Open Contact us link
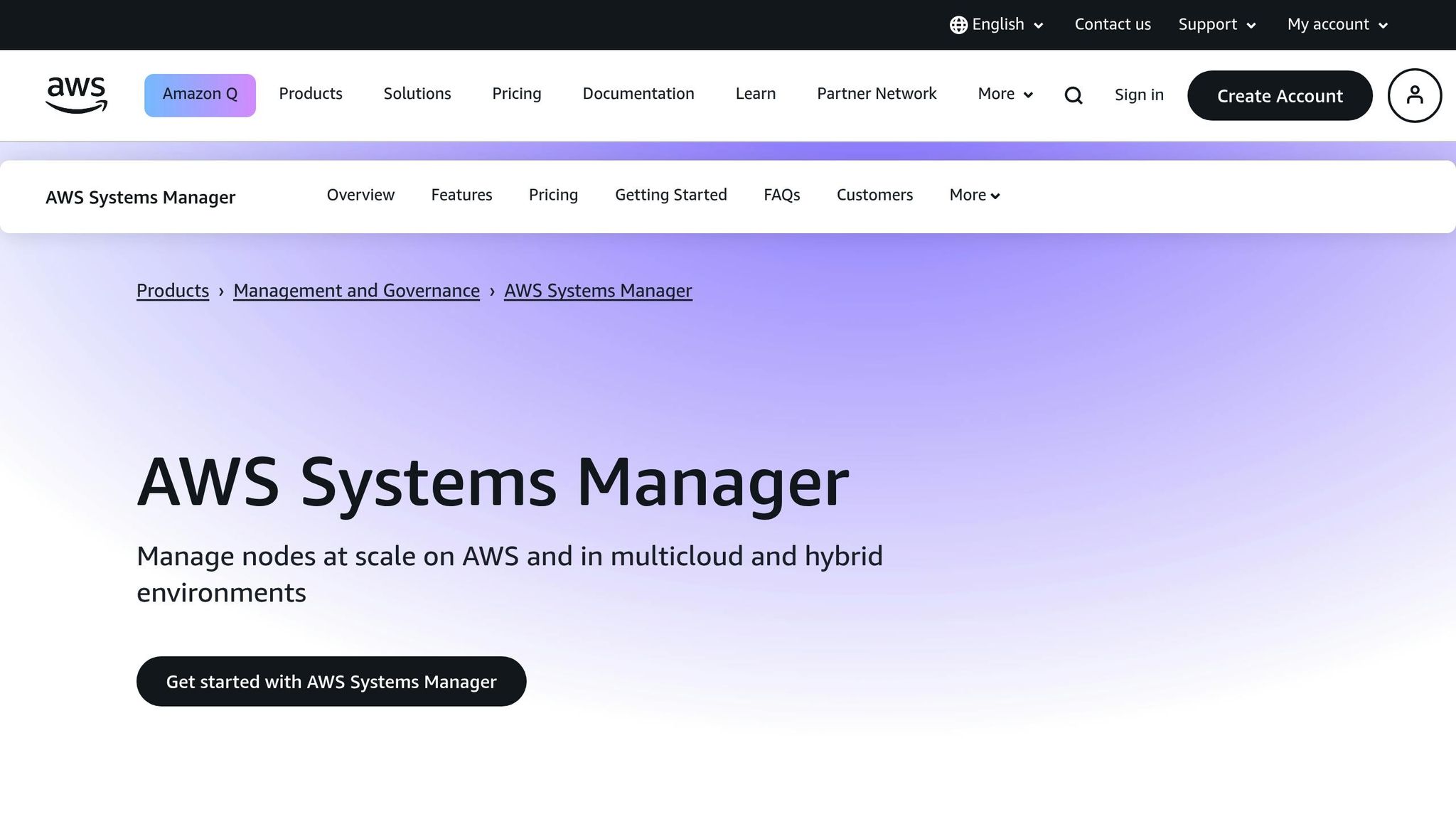1456x819 pixels. [1113, 25]
